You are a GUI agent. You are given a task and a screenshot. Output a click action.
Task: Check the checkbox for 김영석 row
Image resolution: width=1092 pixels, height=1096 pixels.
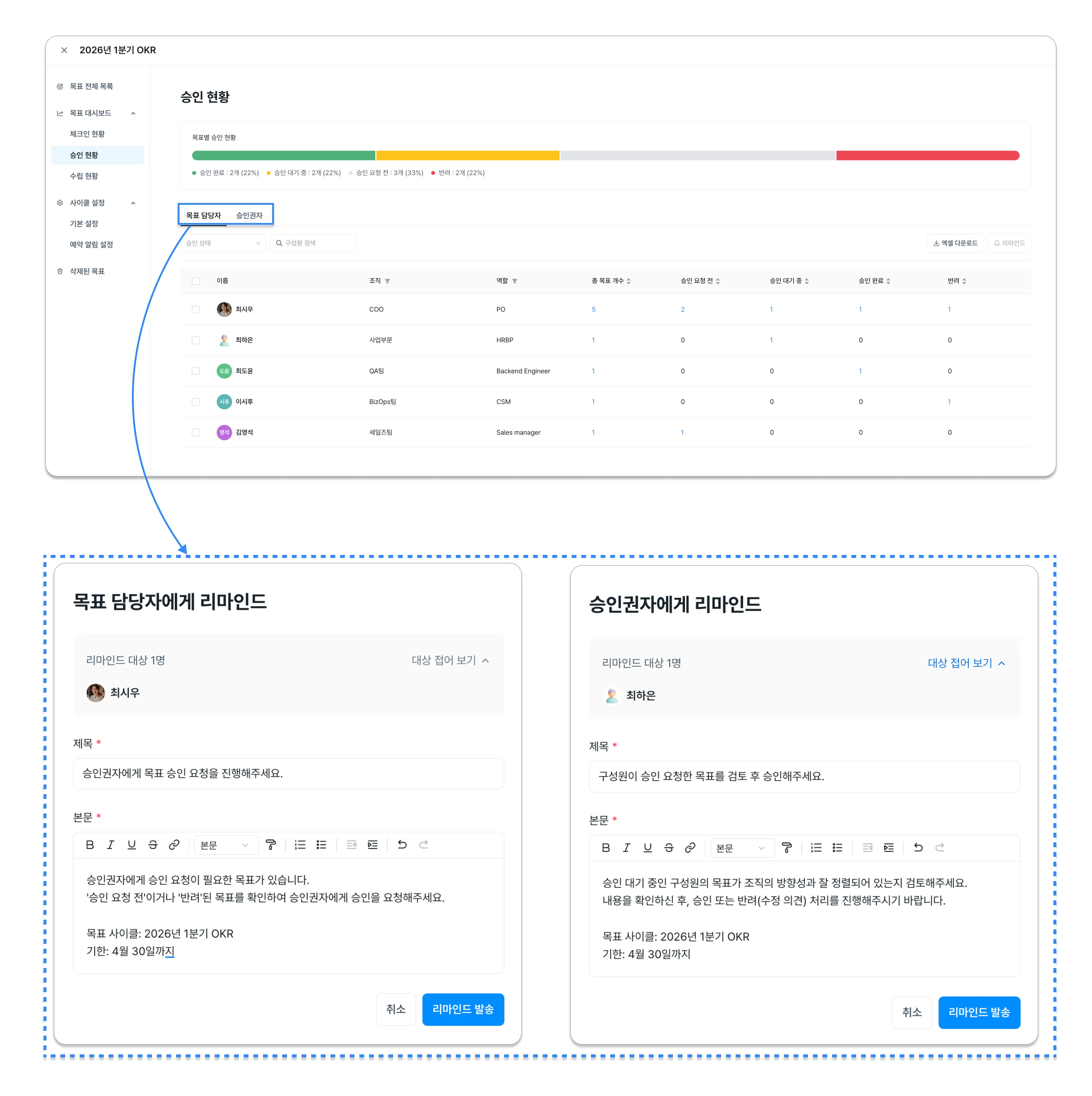pyautogui.click(x=196, y=432)
